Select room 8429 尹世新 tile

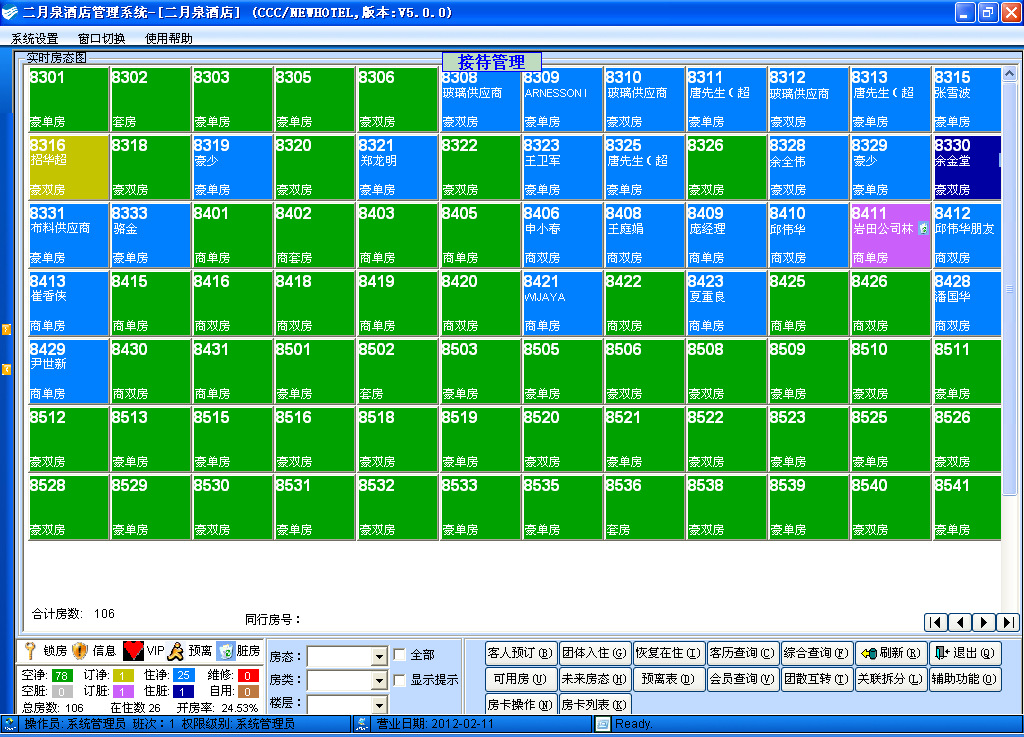(x=68, y=371)
